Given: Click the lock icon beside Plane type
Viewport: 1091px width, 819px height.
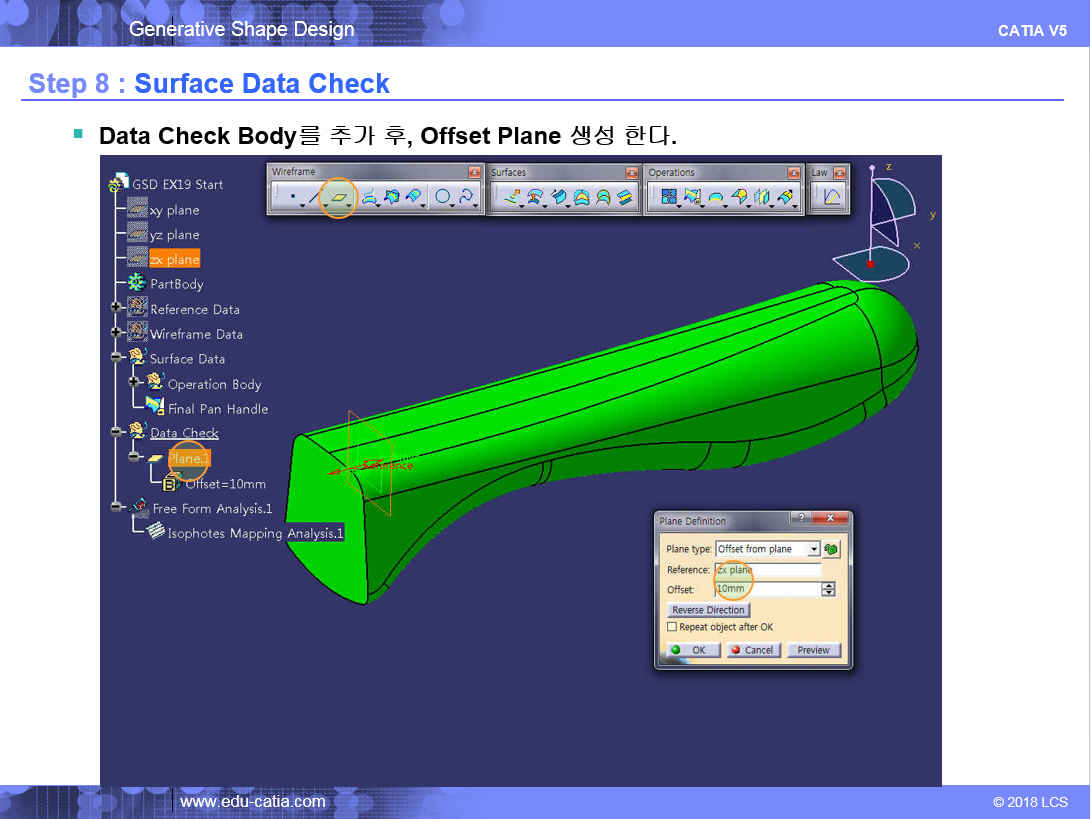Looking at the screenshot, I should [832, 549].
